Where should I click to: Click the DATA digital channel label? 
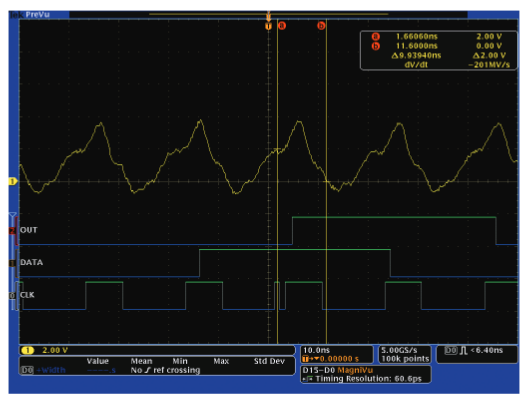click(31, 262)
